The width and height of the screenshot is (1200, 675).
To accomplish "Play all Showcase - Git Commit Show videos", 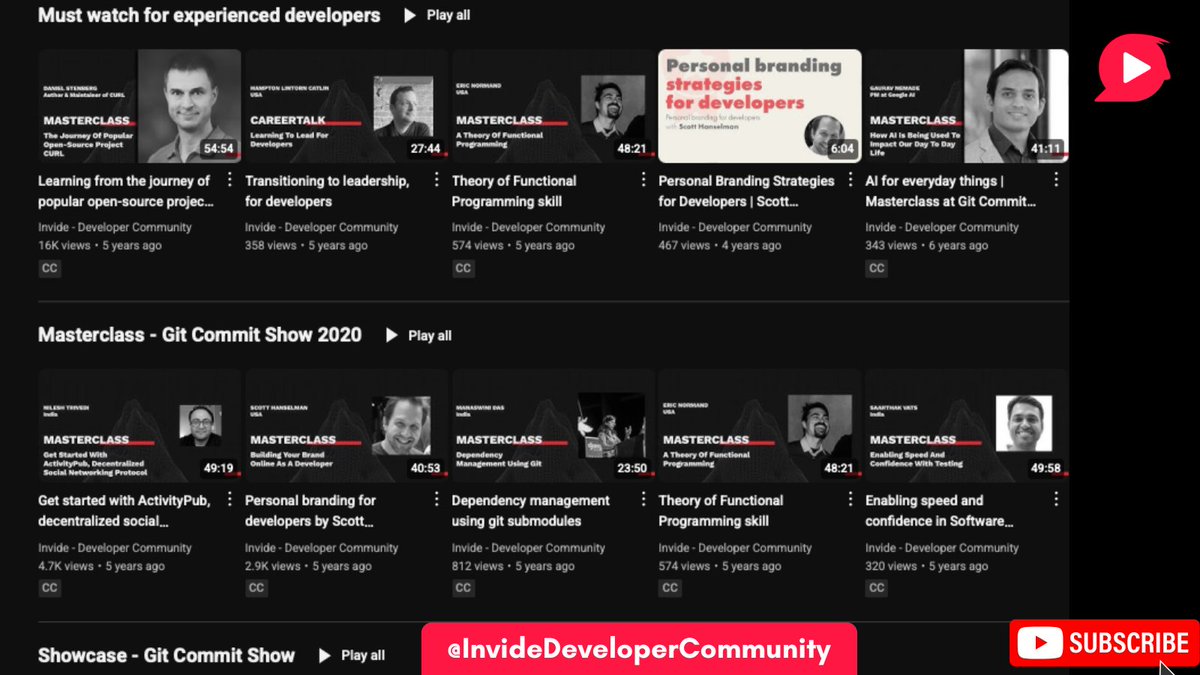I will 351,655.
